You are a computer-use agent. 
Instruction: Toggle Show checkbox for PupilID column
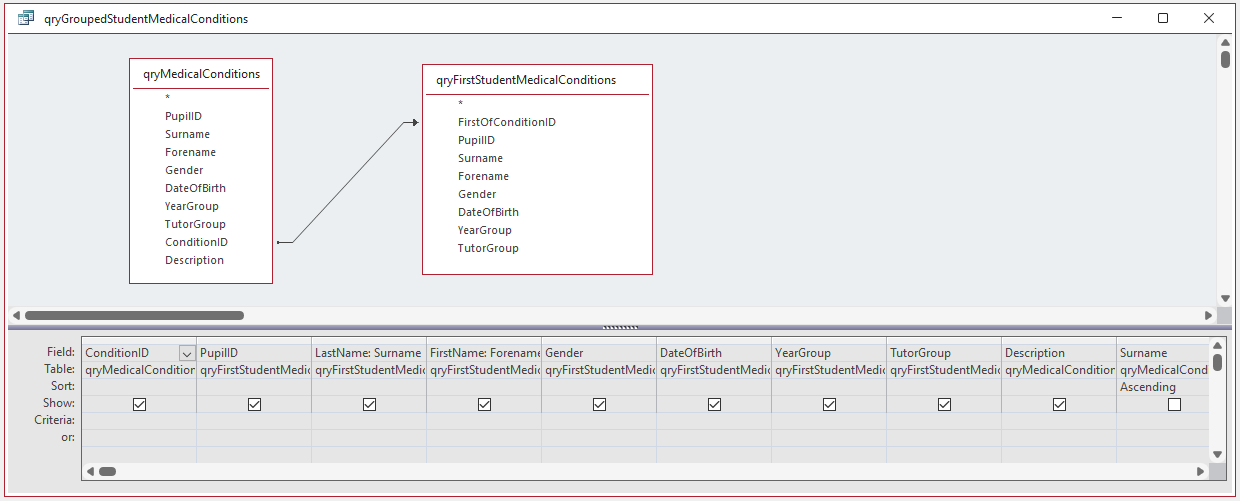(x=254, y=405)
